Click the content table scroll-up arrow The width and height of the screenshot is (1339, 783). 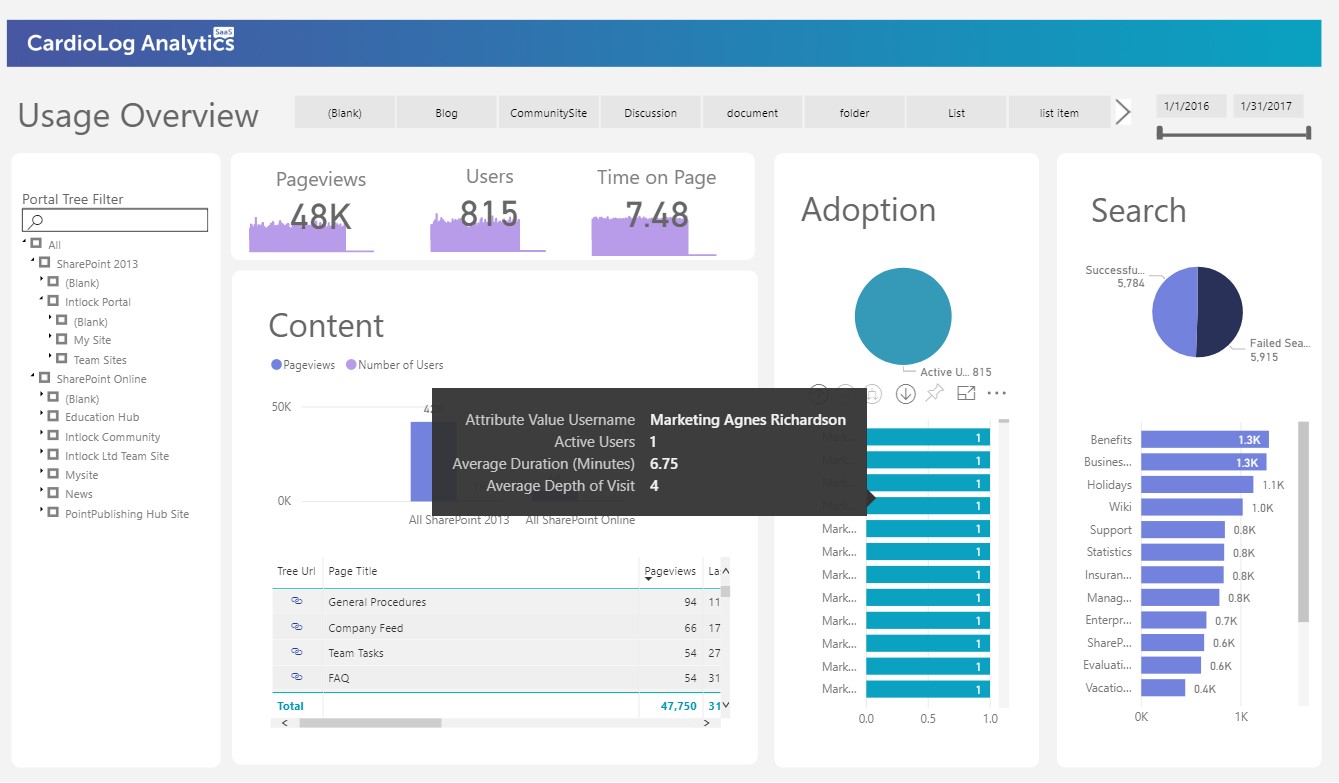click(x=726, y=571)
